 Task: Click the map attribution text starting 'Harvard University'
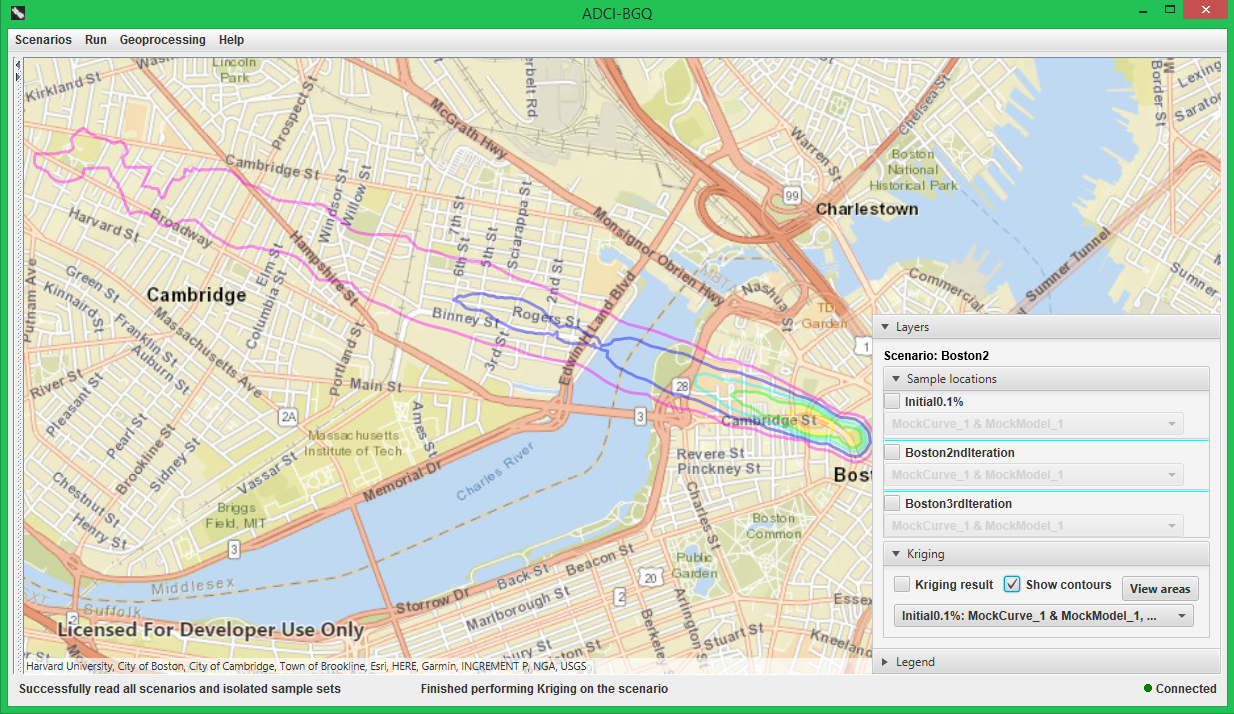coord(306,666)
